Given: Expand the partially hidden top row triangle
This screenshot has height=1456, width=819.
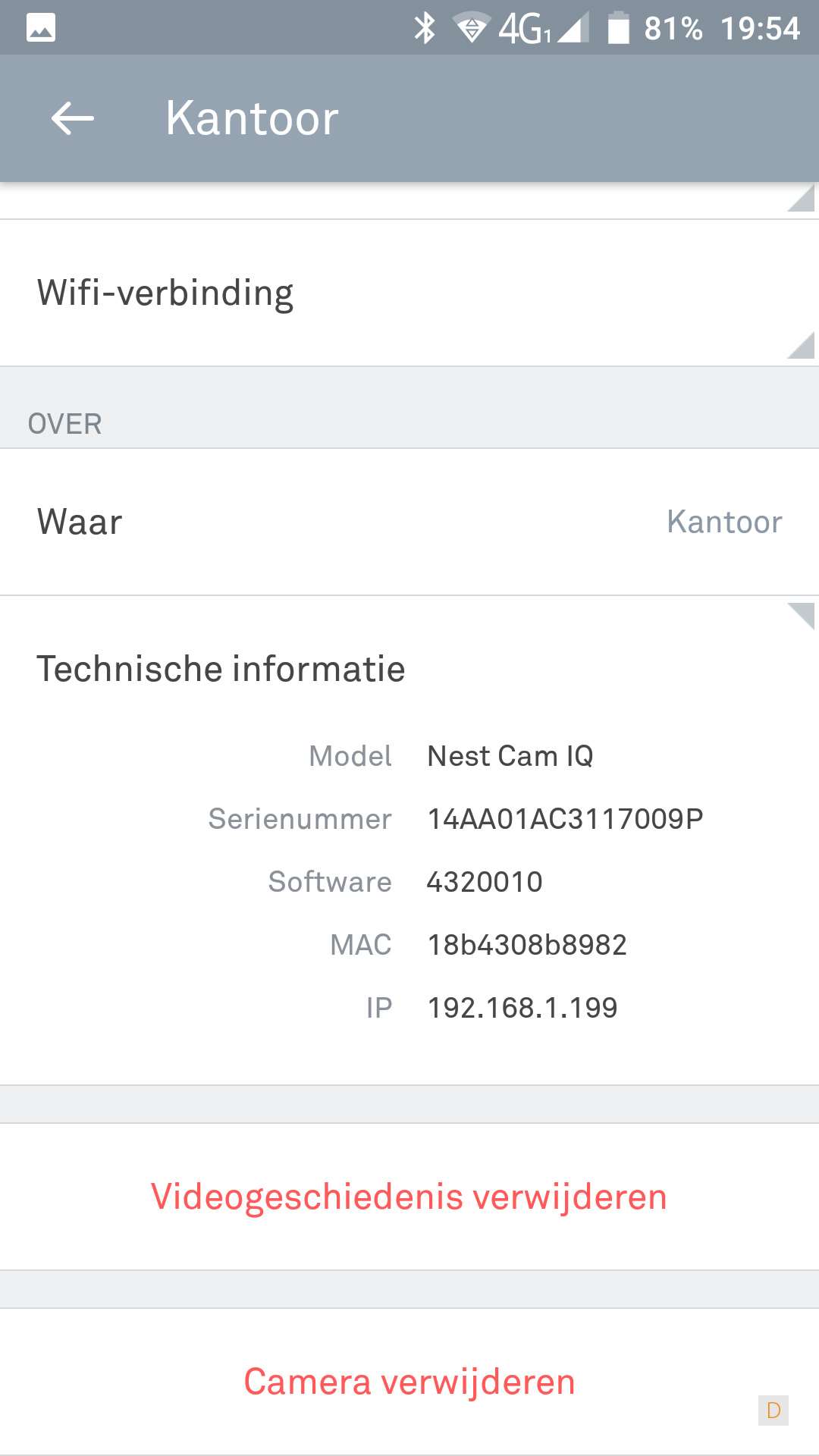Looking at the screenshot, I should click(801, 199).
